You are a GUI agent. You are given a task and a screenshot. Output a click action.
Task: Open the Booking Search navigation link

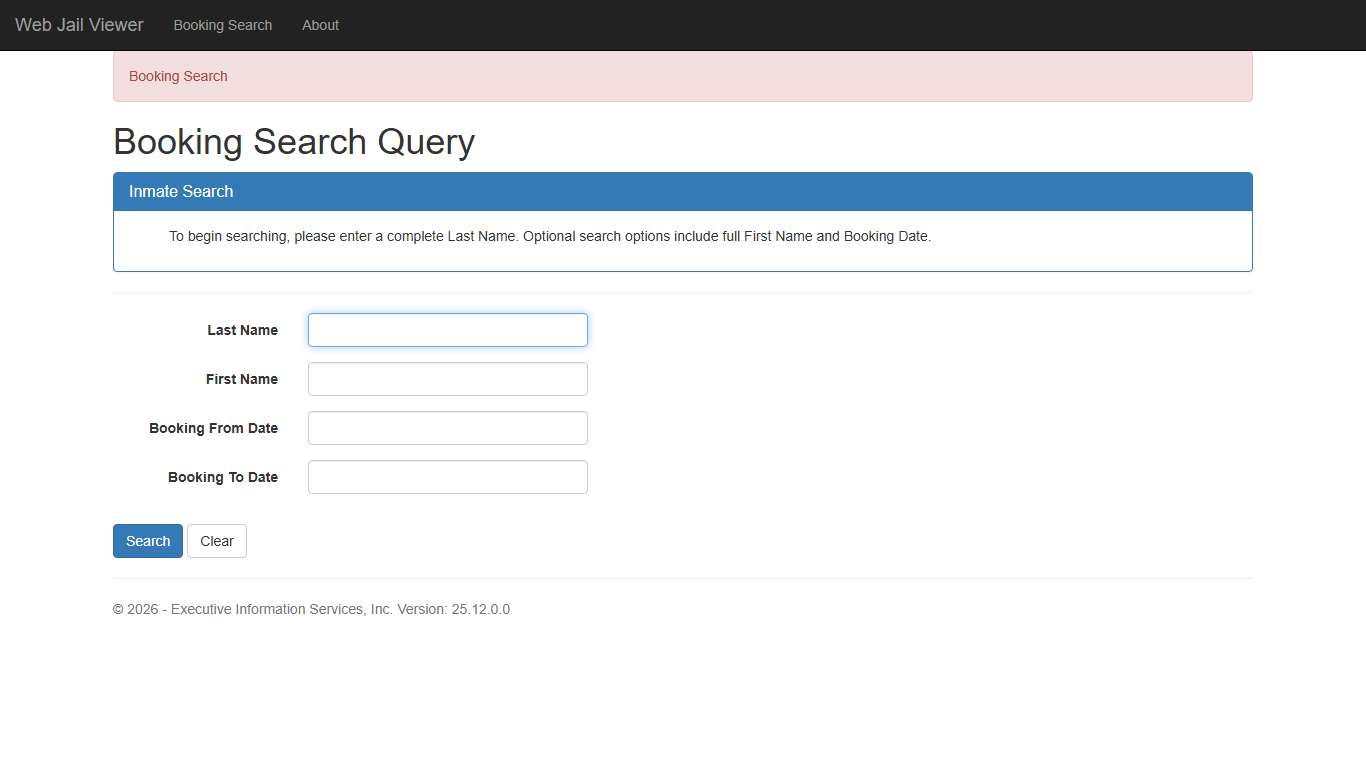tap(222, 25)
